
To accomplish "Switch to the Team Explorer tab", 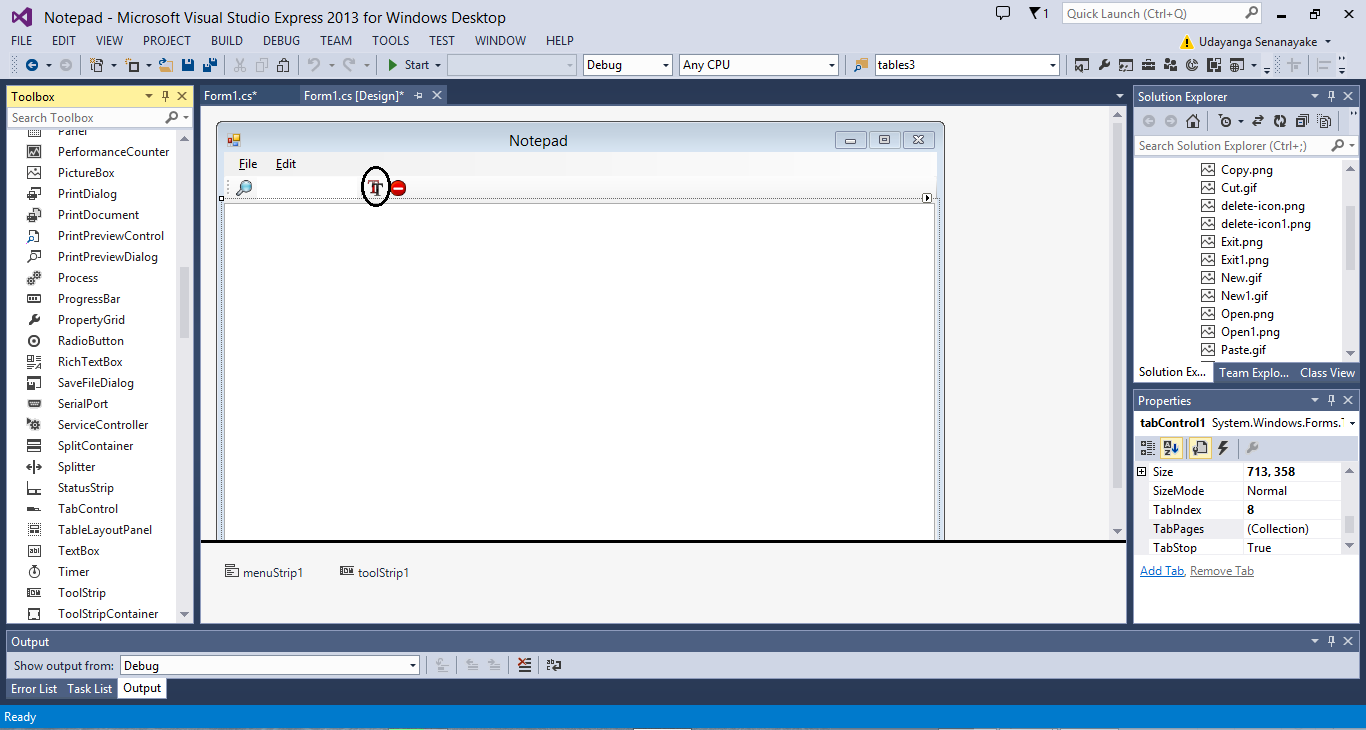I will point(1254,372).
